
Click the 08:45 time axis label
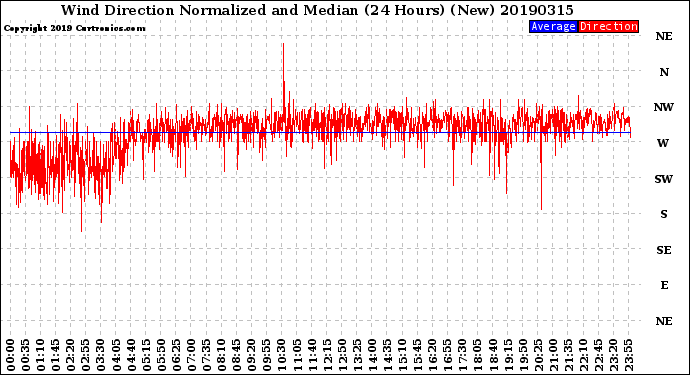[x=236, y=355]
